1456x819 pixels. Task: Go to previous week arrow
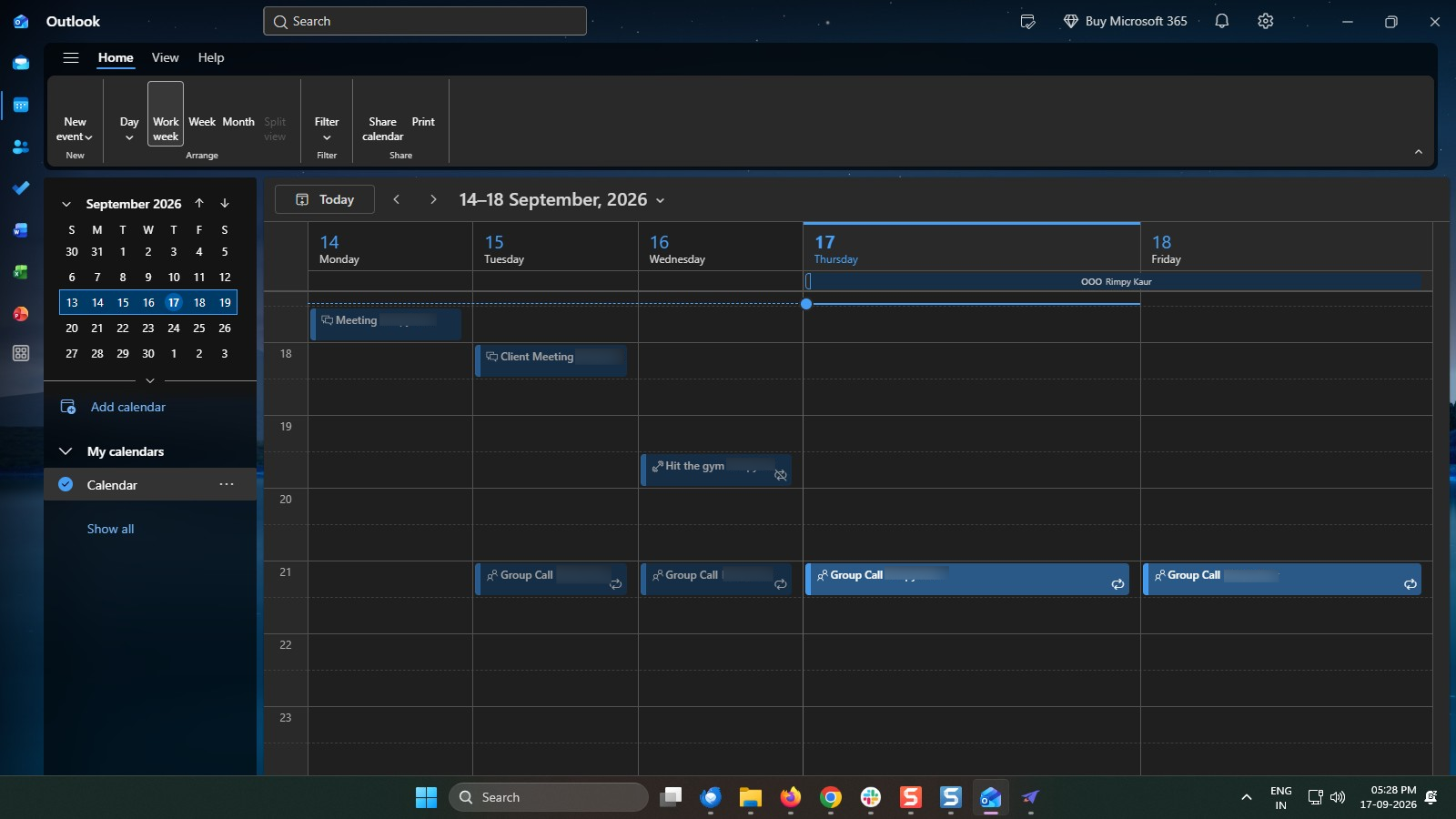(x=396, y=199)
